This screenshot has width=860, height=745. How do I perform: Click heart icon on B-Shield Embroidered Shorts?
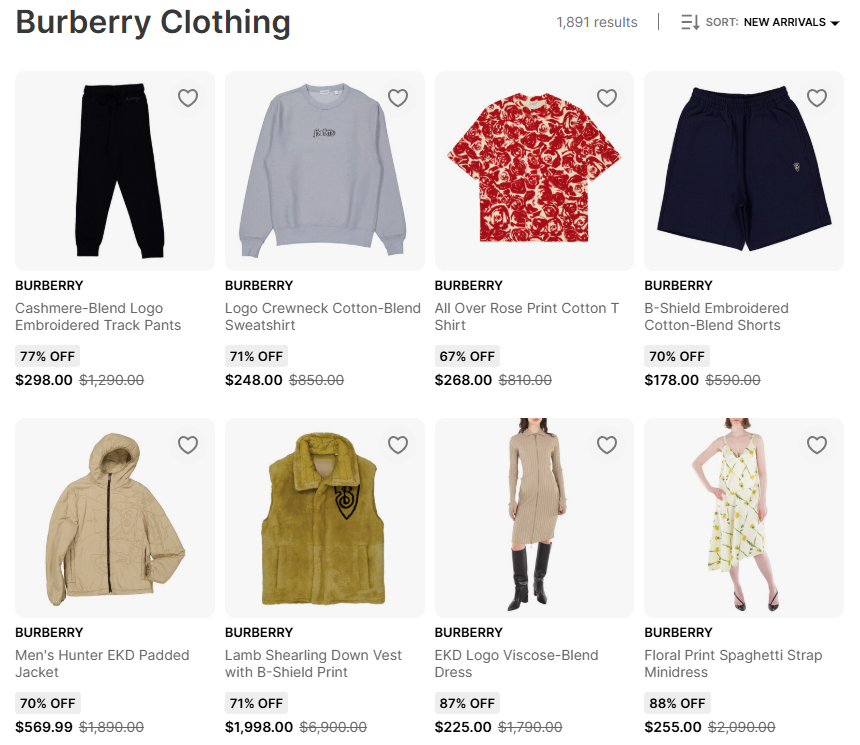(817, 98)
